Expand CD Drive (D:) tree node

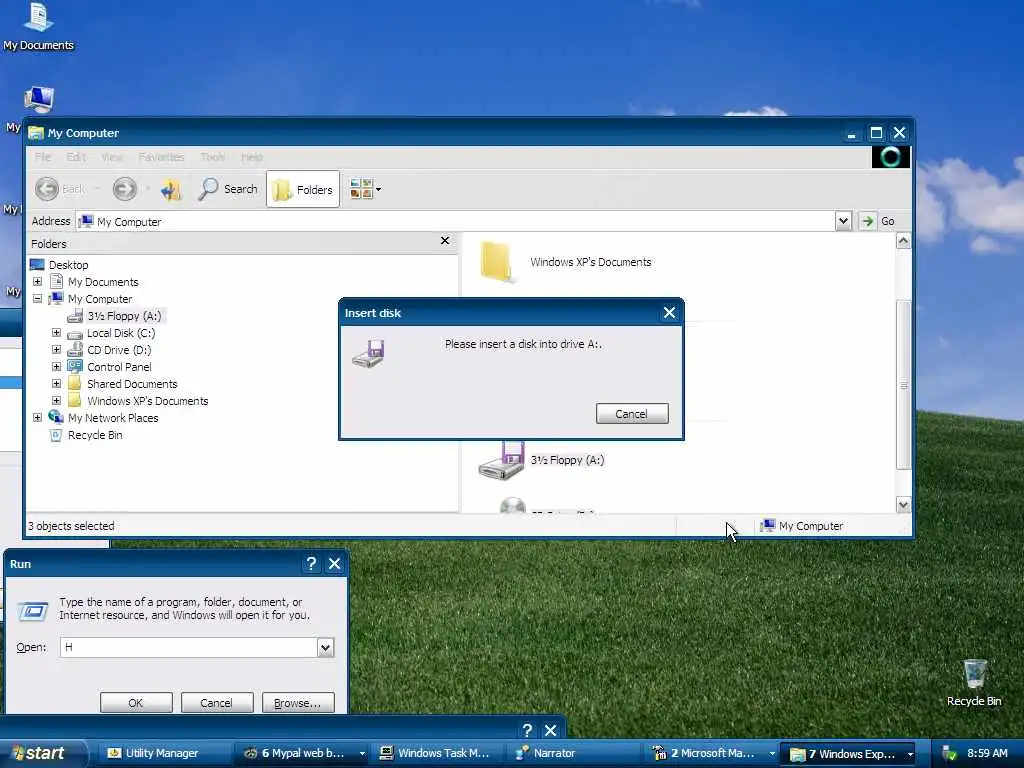pyautogui.click(x=56, y=349)
